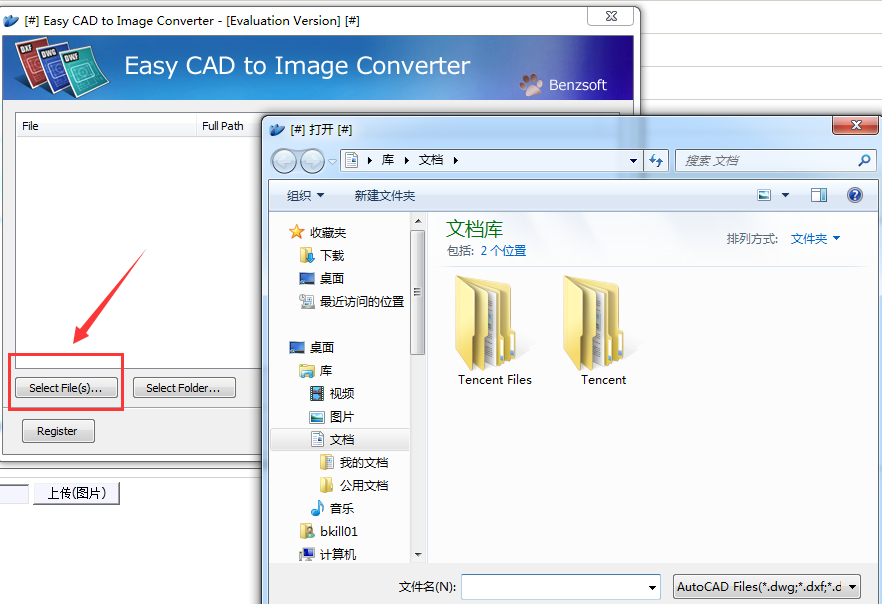
Task: Click the Easy CAD converter title bar icon
Action: pos(11,21)
